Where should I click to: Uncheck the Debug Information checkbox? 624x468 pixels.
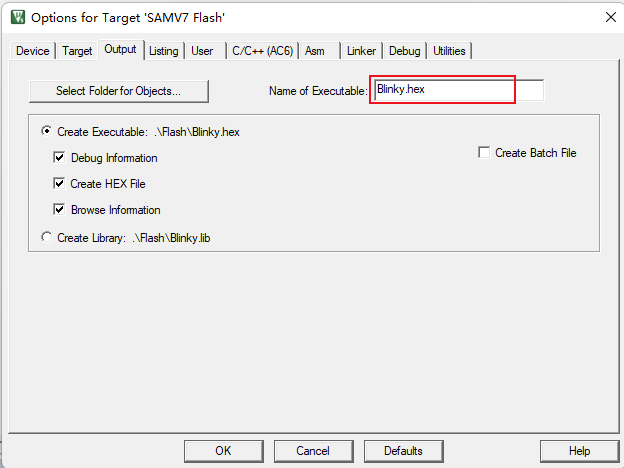tap(59, 158)
